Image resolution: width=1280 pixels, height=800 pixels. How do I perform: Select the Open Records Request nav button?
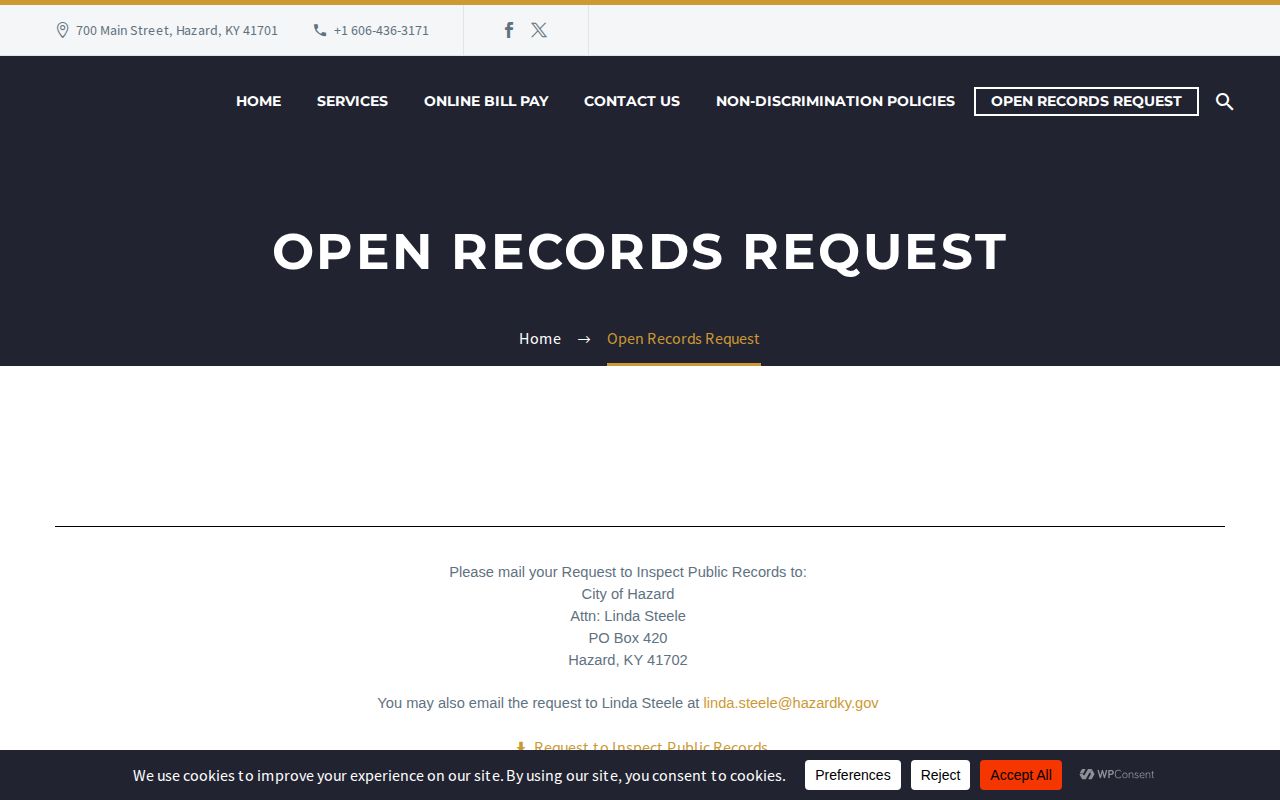(x=1086, y=101)
